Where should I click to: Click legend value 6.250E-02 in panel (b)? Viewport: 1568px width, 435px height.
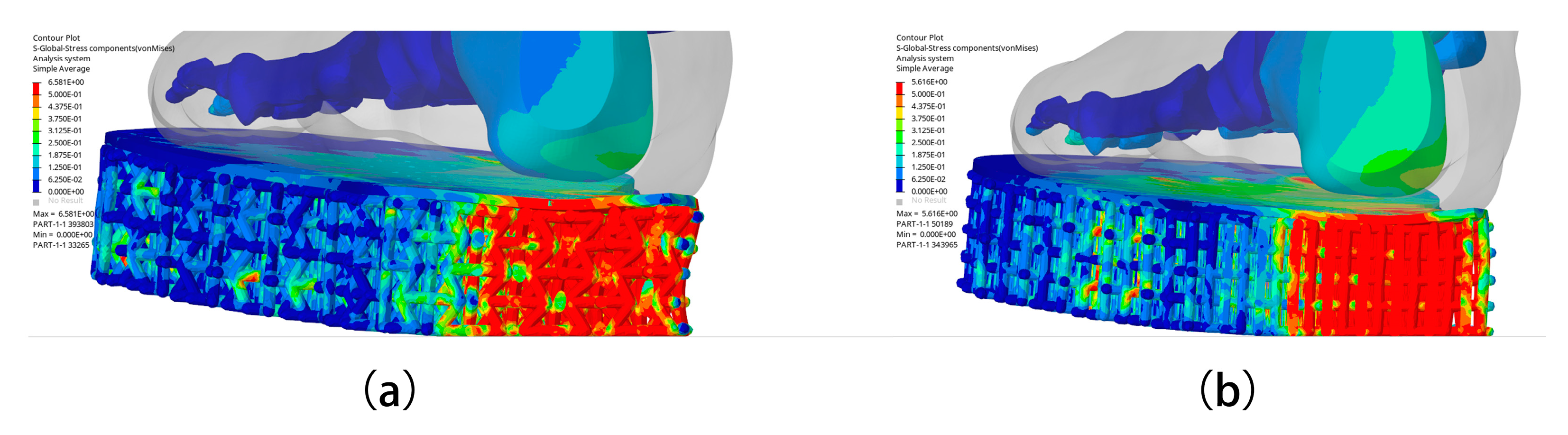(x=928, y=179)
